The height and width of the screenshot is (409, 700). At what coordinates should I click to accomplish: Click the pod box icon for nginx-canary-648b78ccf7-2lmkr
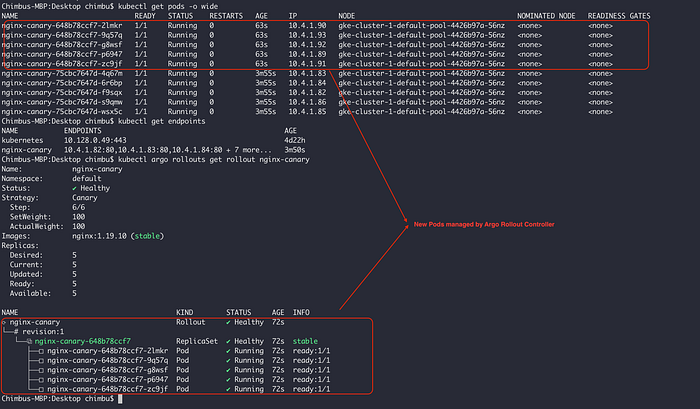pos(41,351)
